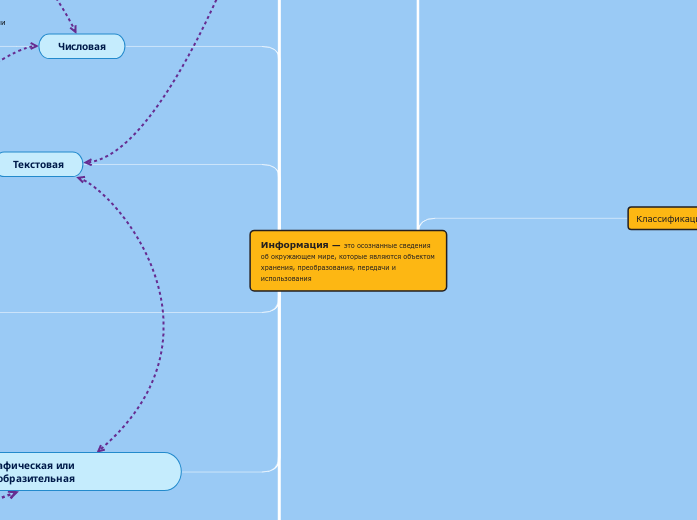
Task: Click purple arrowhead on Текстовая's right edge
Action: (x=89, y=161)
